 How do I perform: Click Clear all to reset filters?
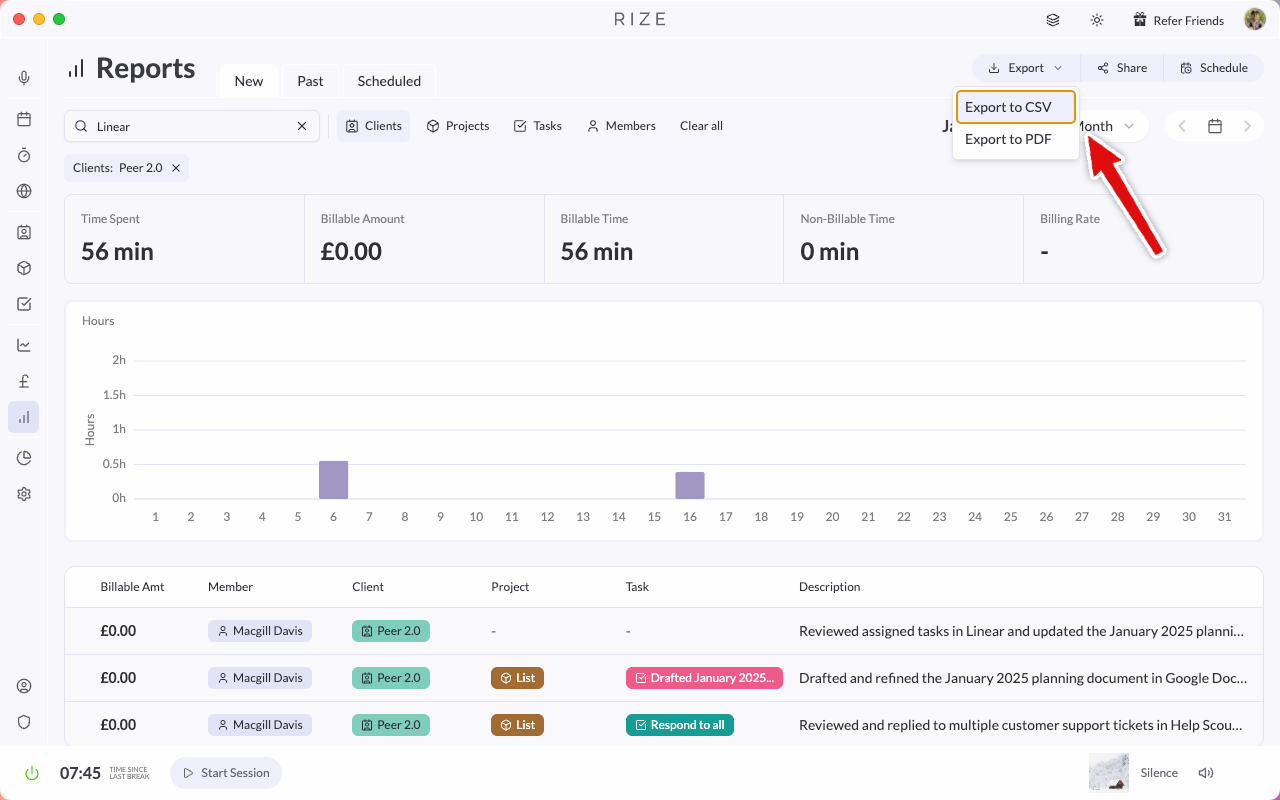701,125
